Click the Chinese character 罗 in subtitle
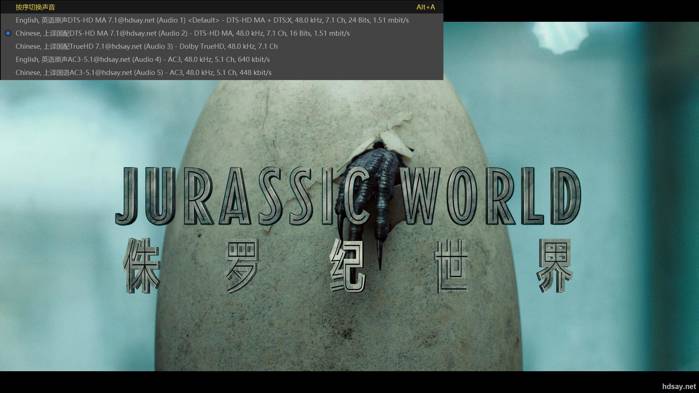 [243, 266]
